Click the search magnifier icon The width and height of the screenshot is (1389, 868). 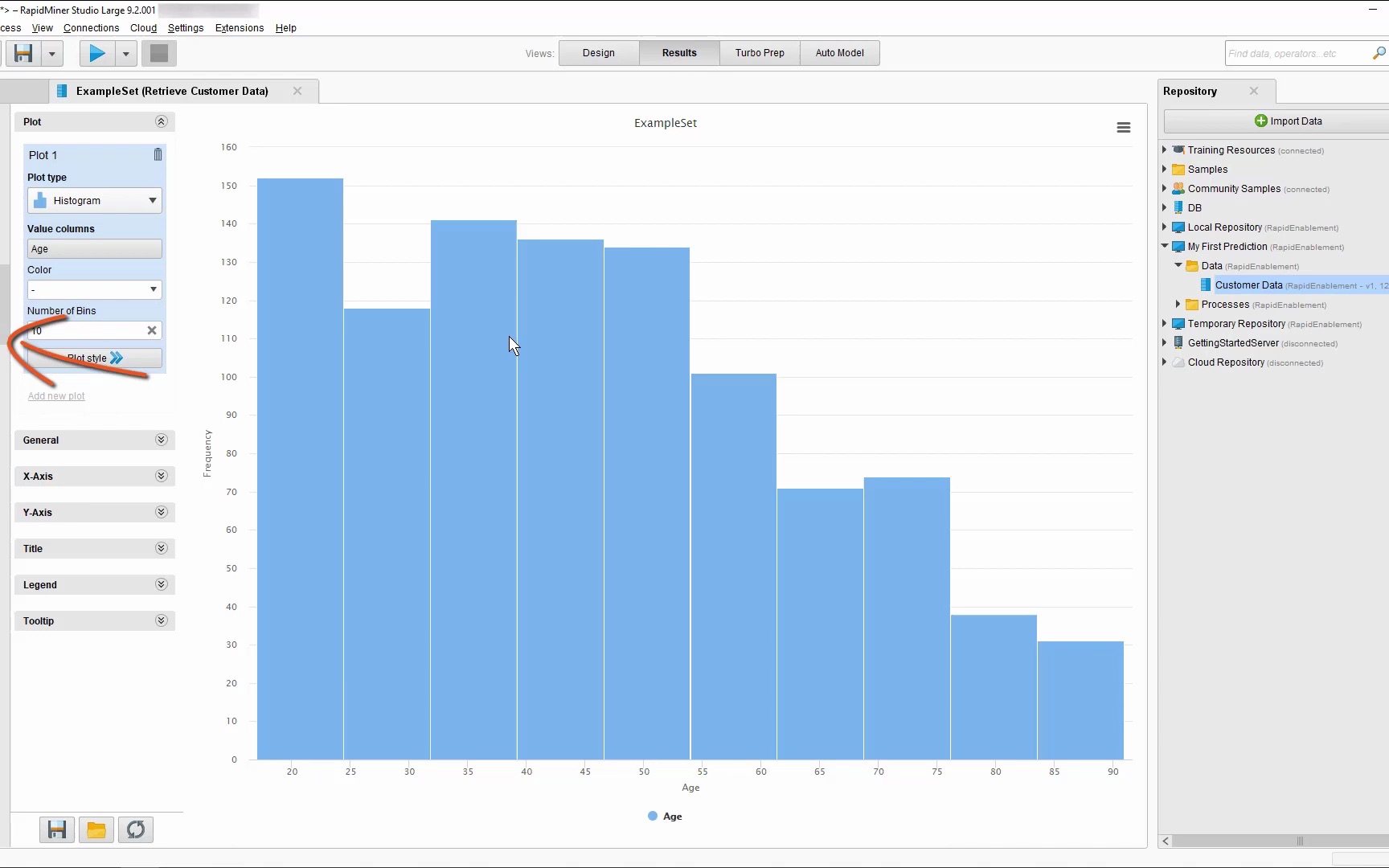pyautogui.click(x=1379, y=53)
